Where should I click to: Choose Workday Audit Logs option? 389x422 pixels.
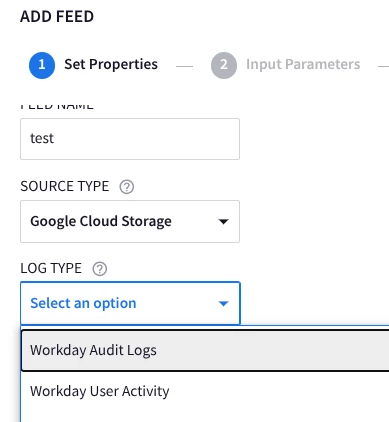[205, 350]
